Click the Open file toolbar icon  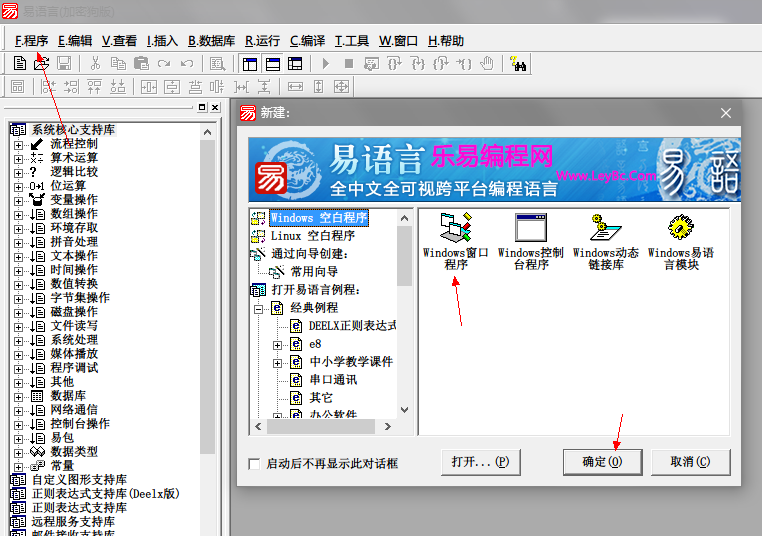42,63
